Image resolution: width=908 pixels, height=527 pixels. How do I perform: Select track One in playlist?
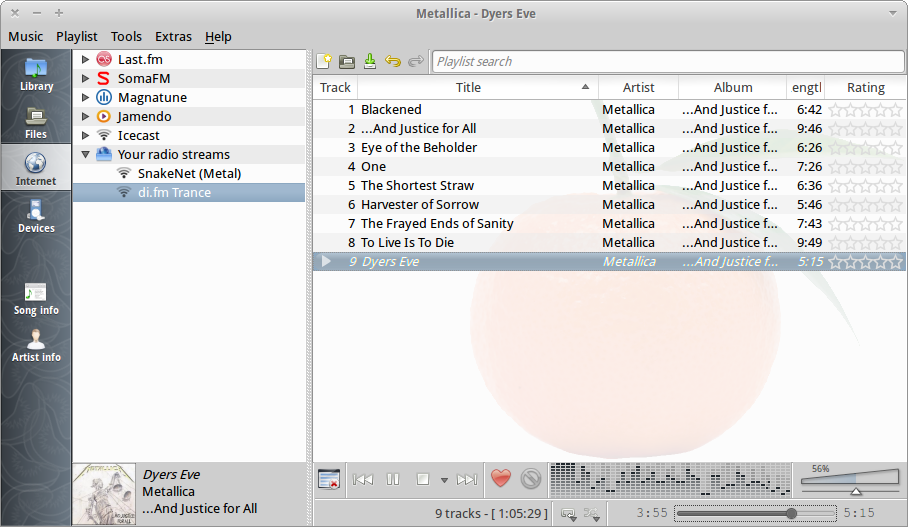pos(609,167)
